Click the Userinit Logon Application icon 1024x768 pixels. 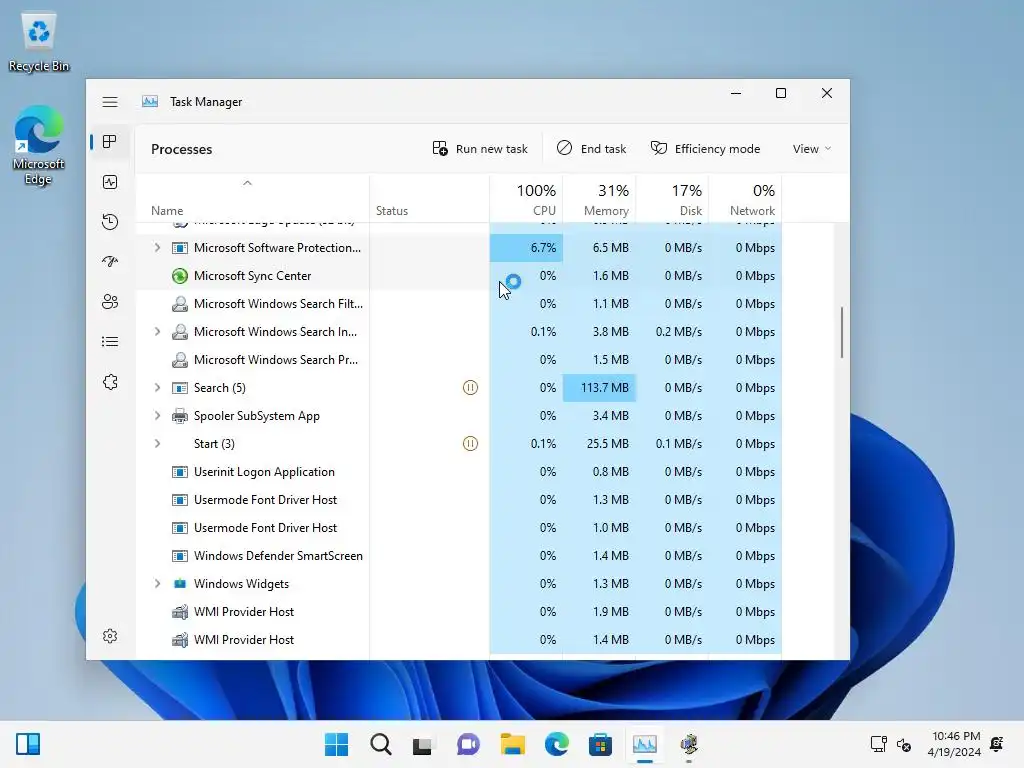[180, 472]
